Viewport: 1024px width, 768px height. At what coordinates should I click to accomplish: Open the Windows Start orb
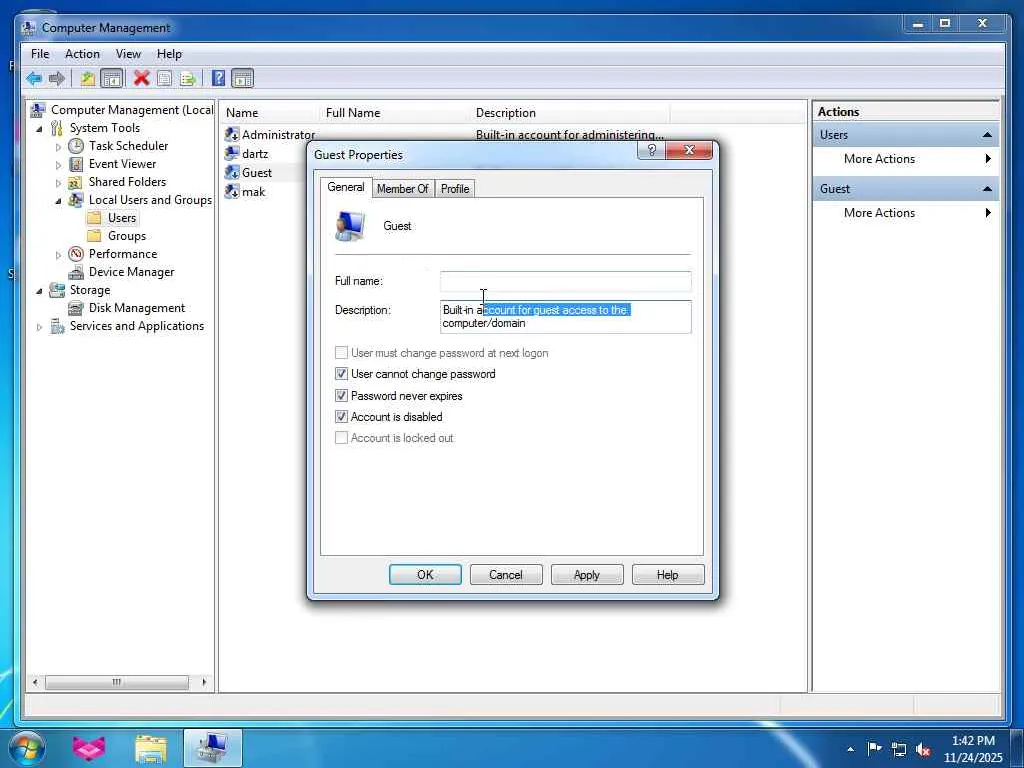27,748
